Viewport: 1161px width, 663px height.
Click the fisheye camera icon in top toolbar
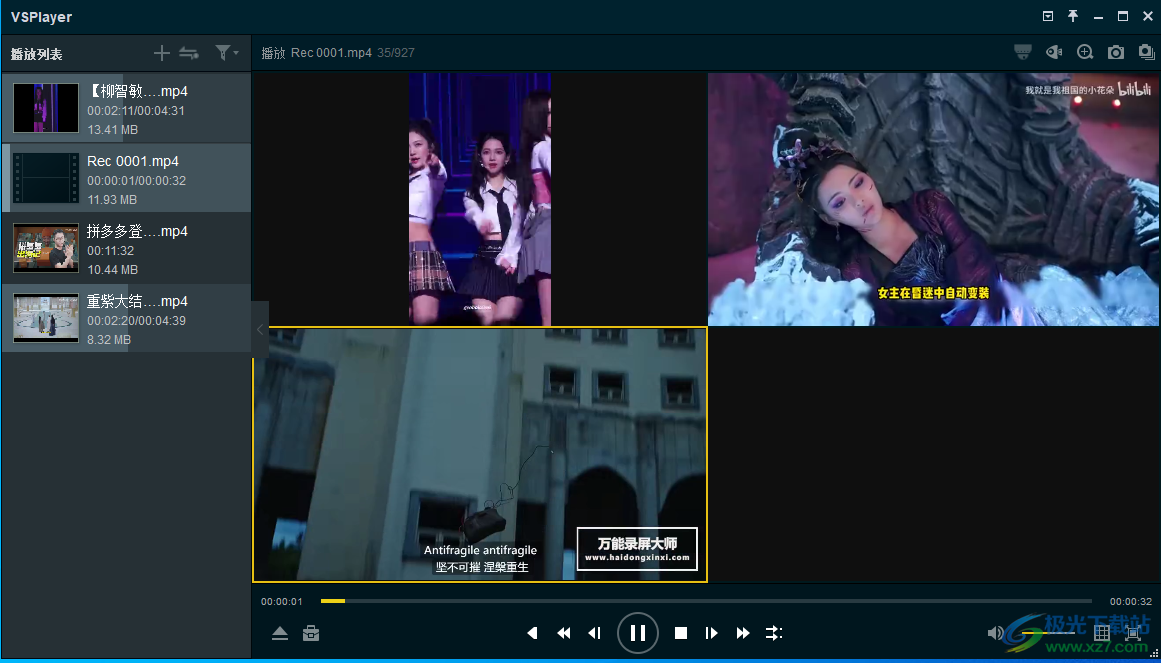(x=1053, y=52)
